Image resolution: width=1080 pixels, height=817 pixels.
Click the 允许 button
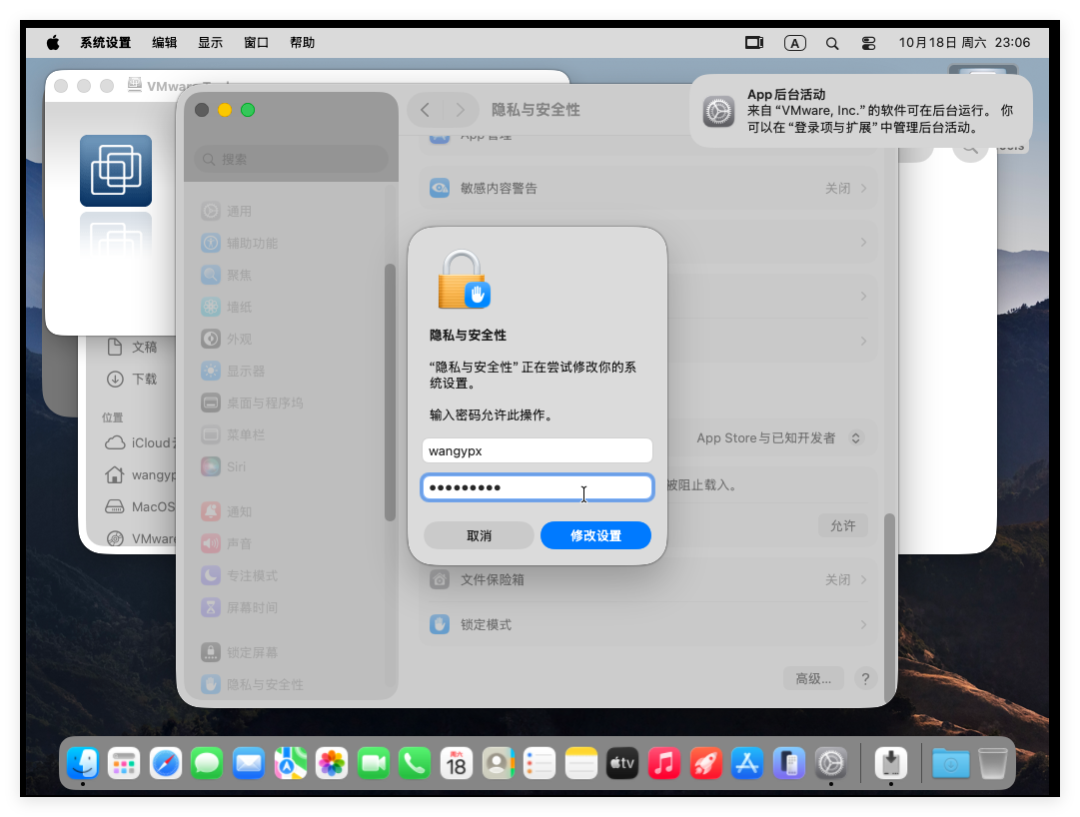pos(843,526)
